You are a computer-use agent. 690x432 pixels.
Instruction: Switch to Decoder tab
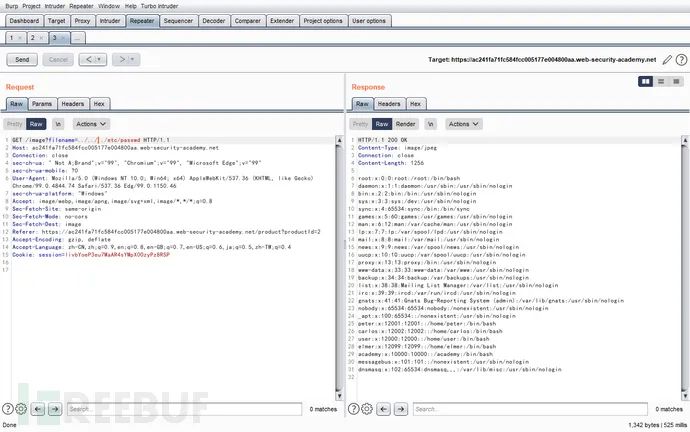pos(213,21)
